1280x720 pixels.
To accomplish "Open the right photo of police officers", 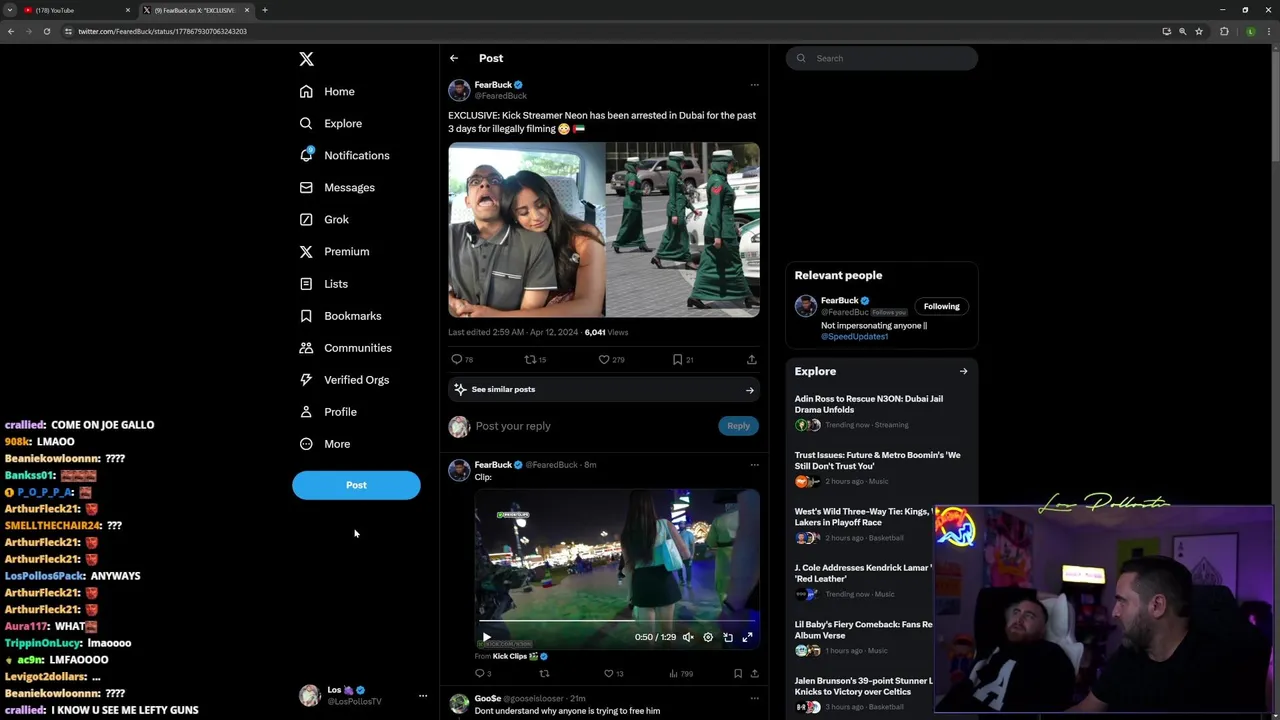I will [682, 230].
